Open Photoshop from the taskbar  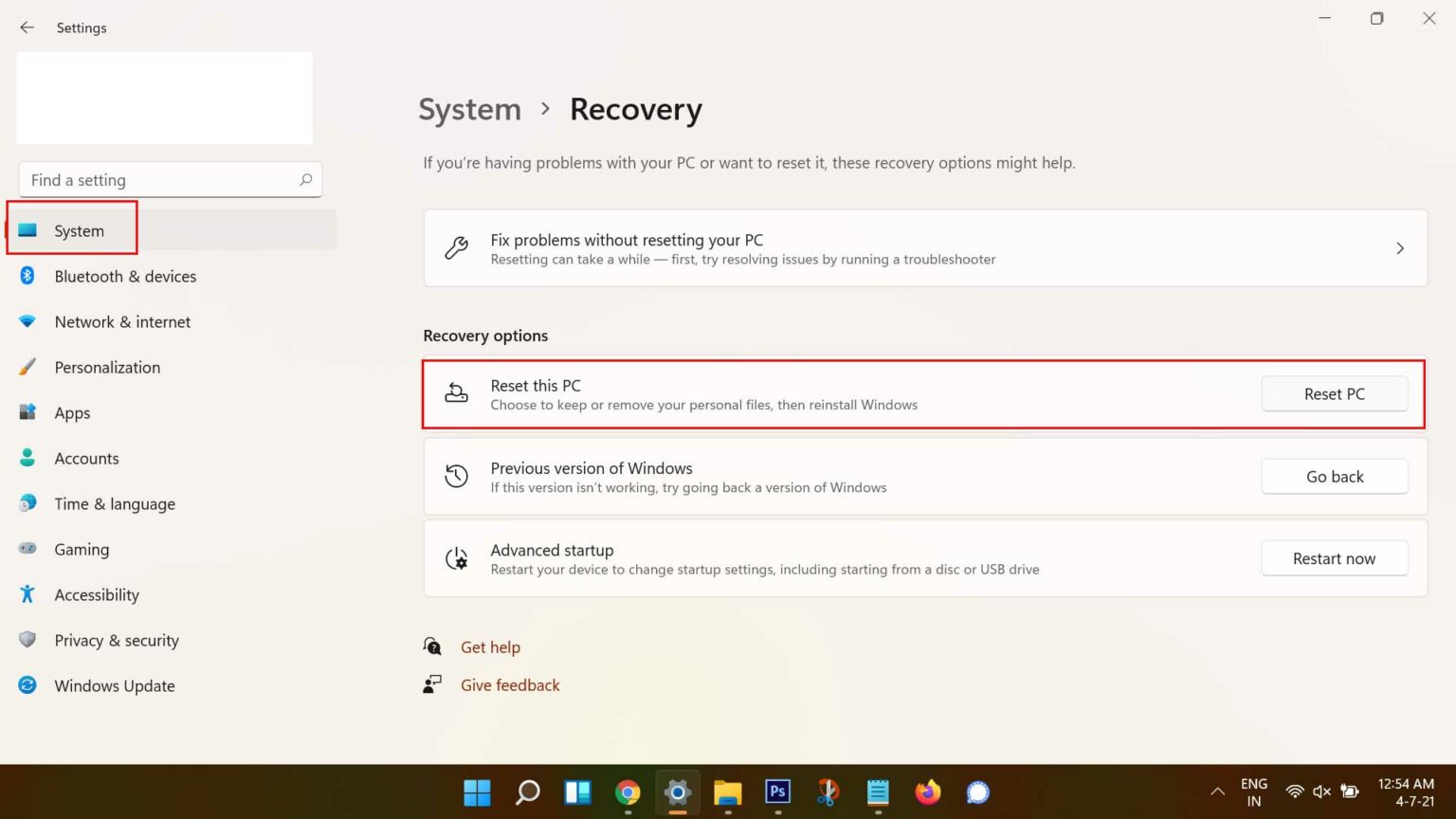click(777, 792)
